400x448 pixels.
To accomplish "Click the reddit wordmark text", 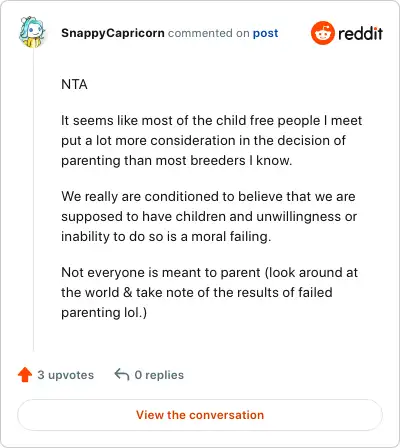I will click(x=361, y=33).
